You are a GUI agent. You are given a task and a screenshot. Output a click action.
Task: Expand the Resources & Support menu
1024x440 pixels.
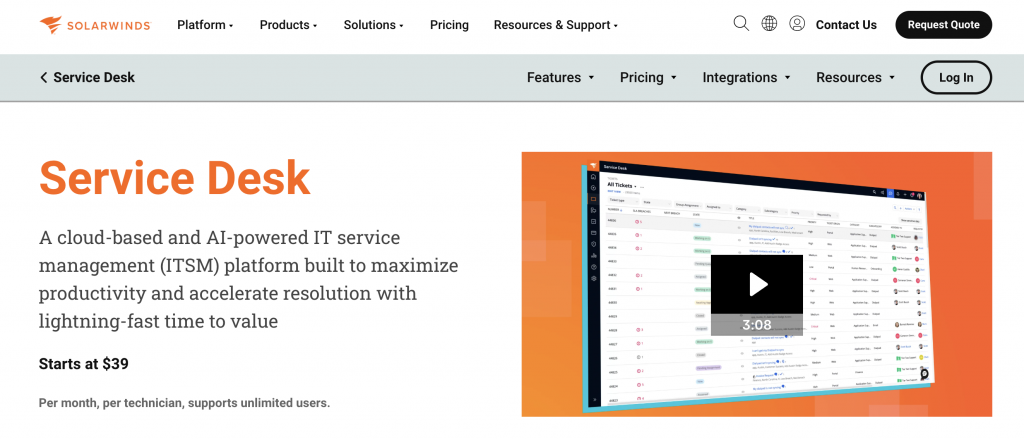tap(556, 25)
